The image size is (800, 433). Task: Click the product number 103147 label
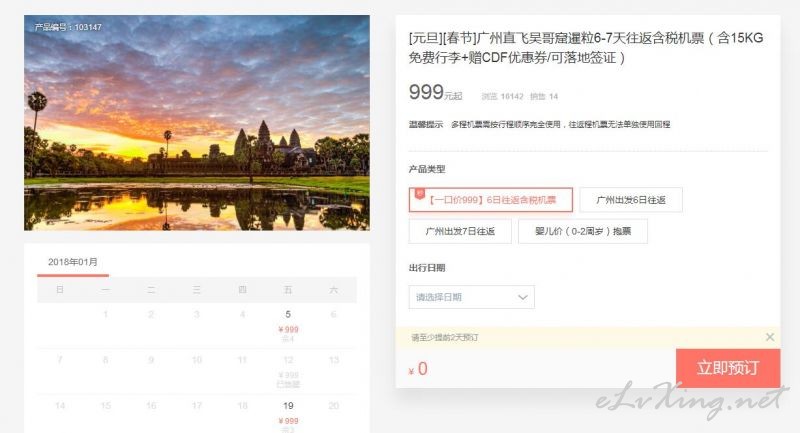pyautogui.click(x=68, y=27)
